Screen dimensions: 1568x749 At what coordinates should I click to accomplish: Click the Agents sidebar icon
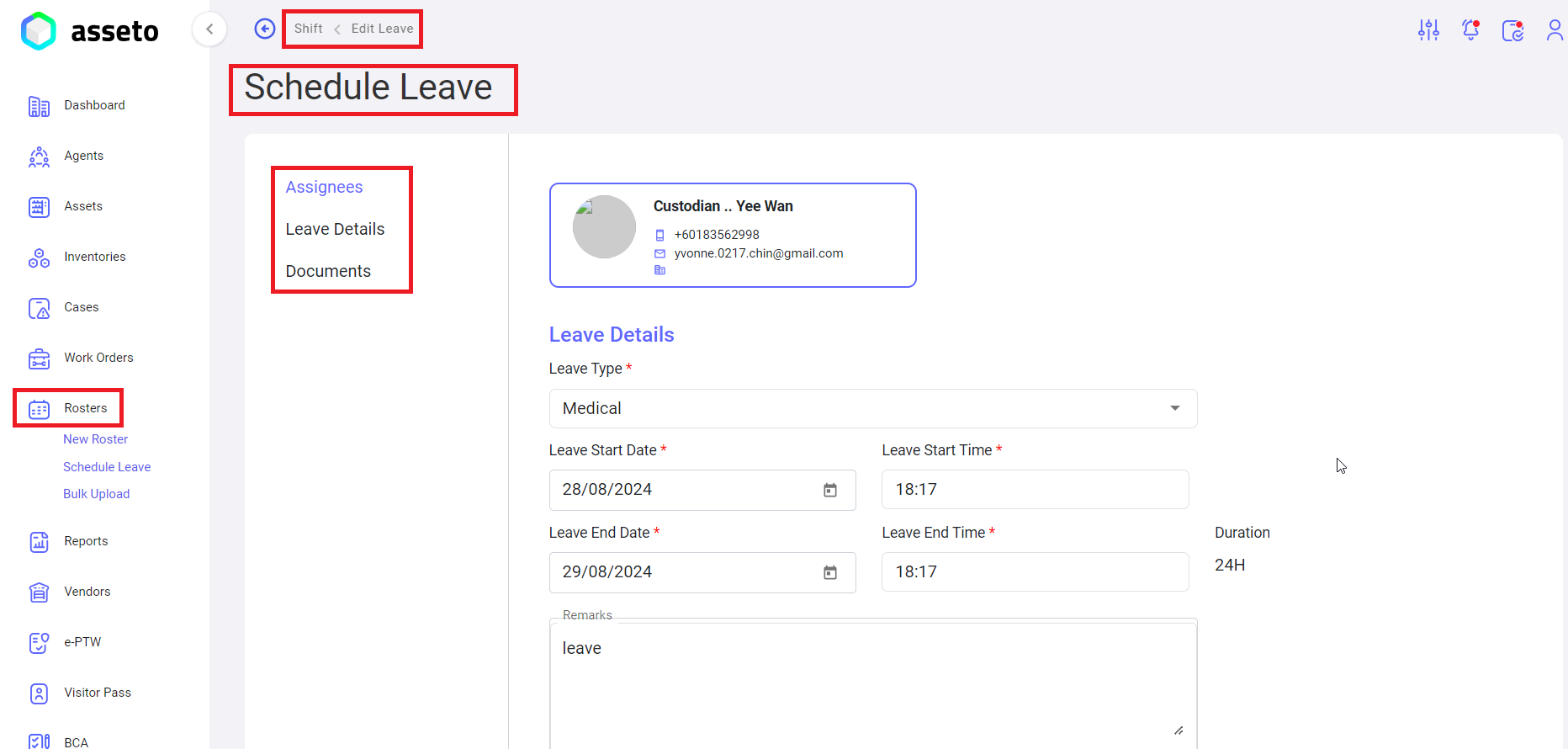pyautogui.click(x=39, y=157)
